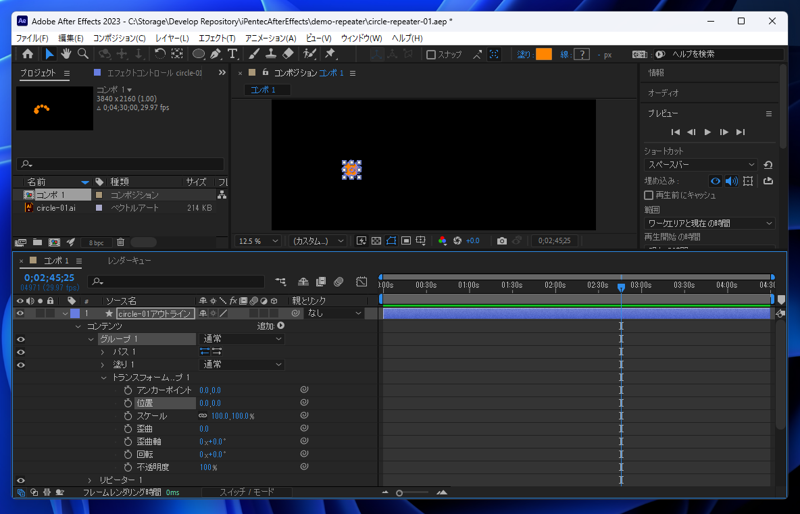
Task: Click the Home icon in toolbar
Action: 28,54
